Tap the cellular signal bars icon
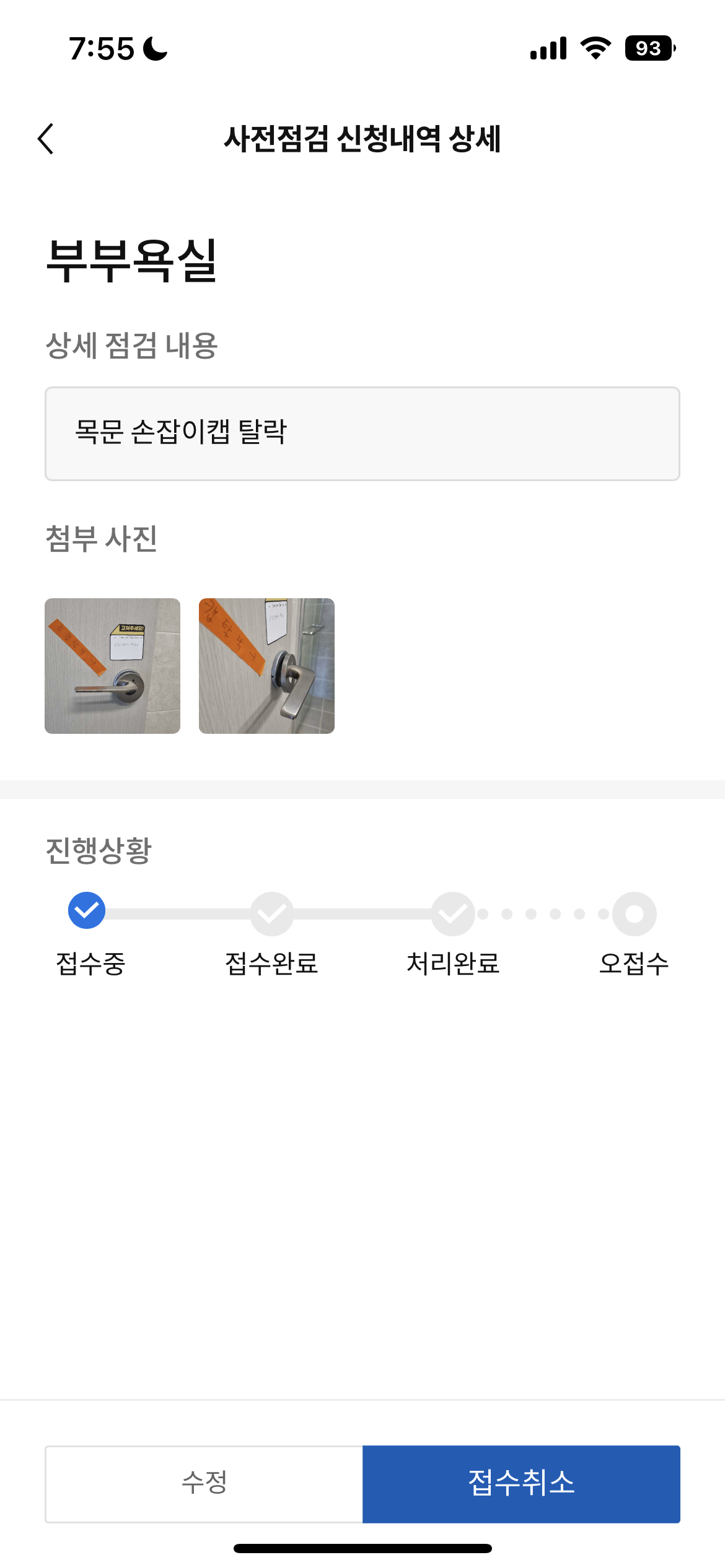Viewport: 725px width, 1568px height. click(548, 48)
